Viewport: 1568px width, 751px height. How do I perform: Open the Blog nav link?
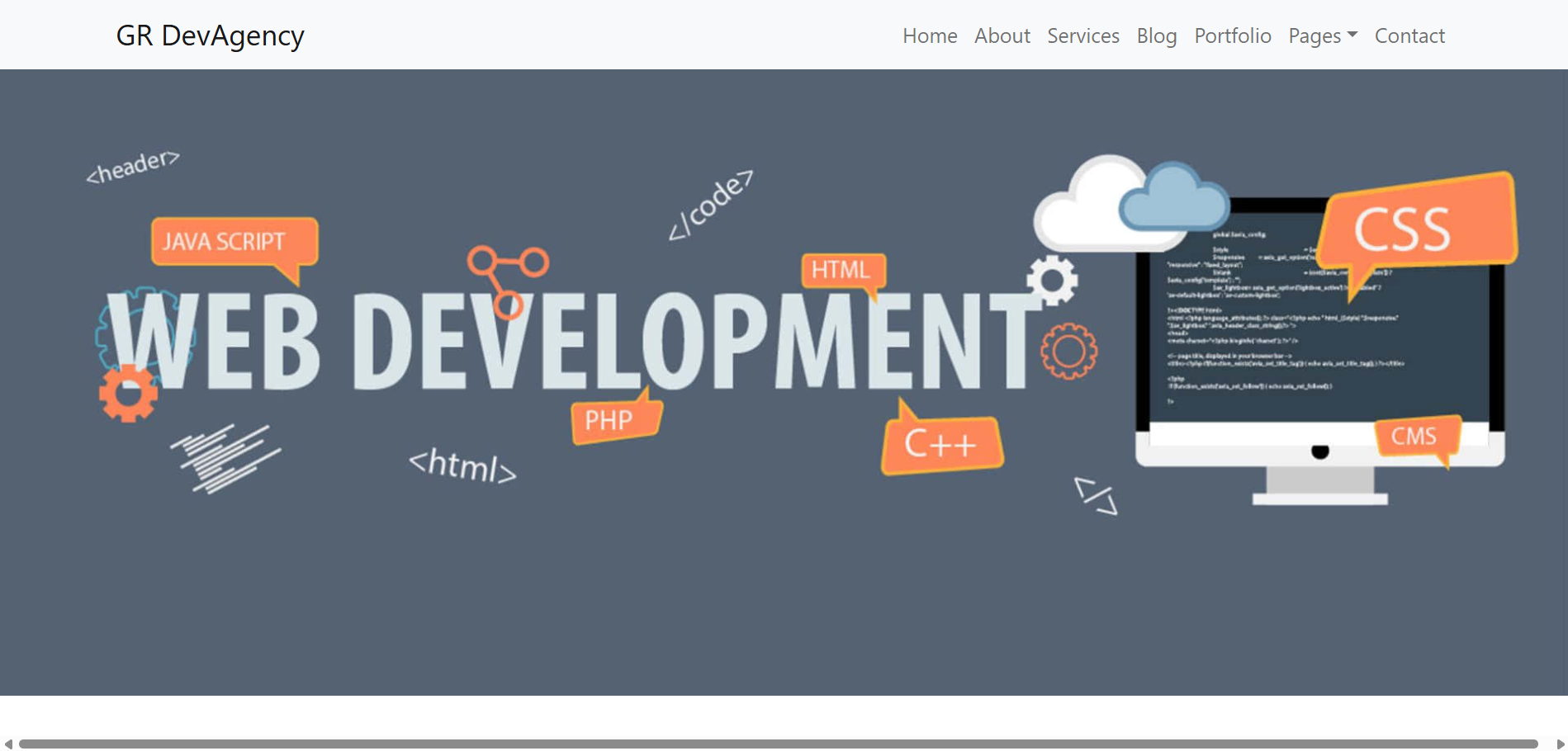[x=1156, y=36]
